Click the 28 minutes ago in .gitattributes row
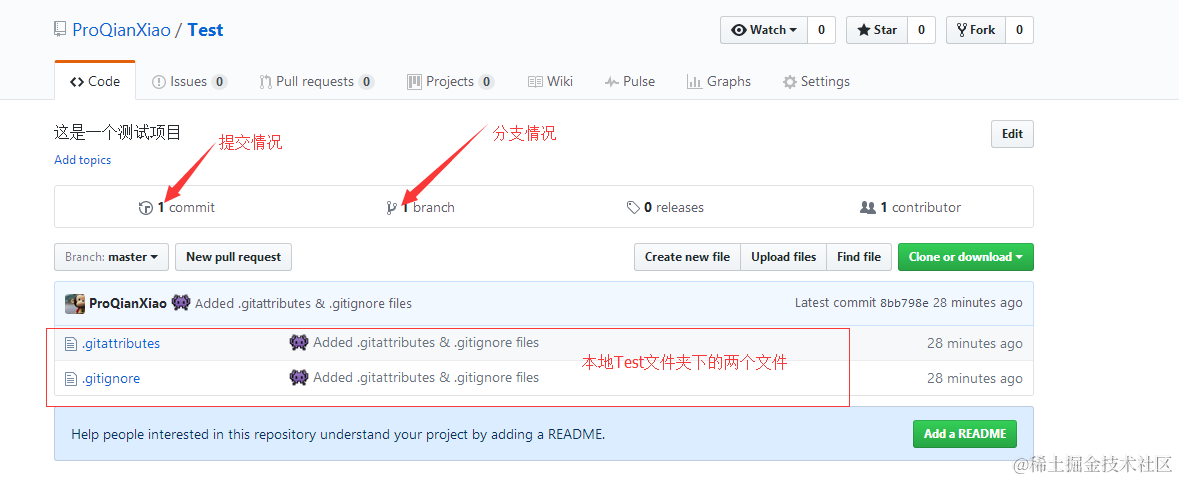 click(x=974, y=343)
